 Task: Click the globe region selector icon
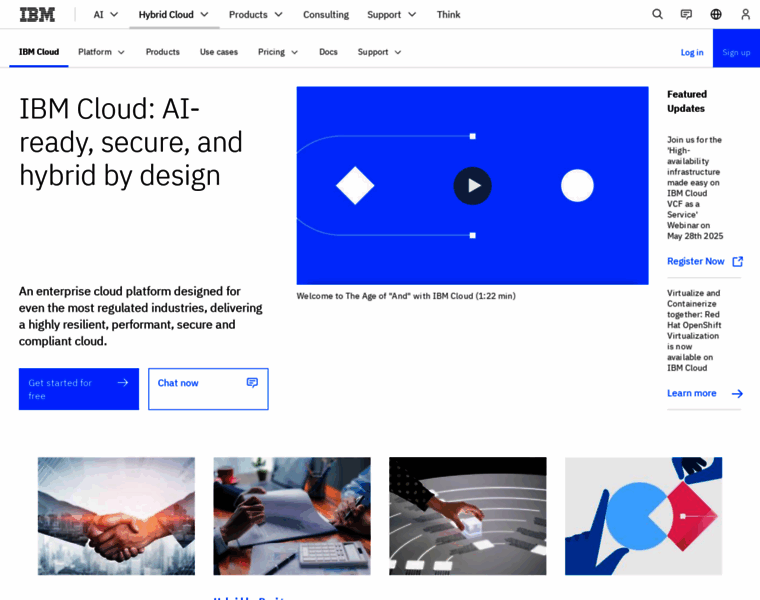716,14
